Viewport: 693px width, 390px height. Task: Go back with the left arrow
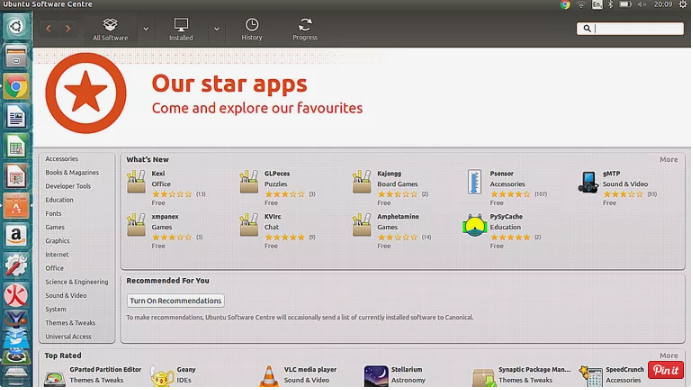[49, 29]
